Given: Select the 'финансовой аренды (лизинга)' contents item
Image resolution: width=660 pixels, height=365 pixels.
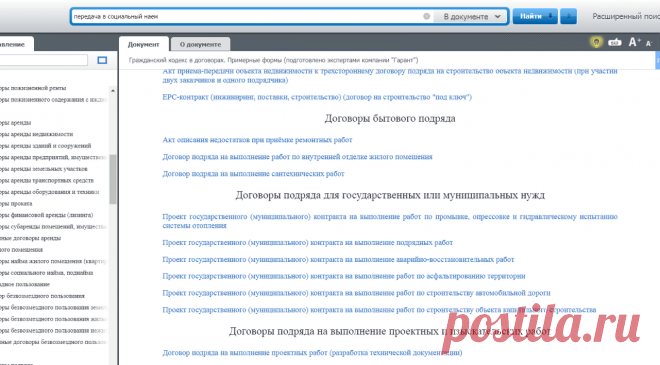Looking at the screenshot, I should (x=46, y=215).
